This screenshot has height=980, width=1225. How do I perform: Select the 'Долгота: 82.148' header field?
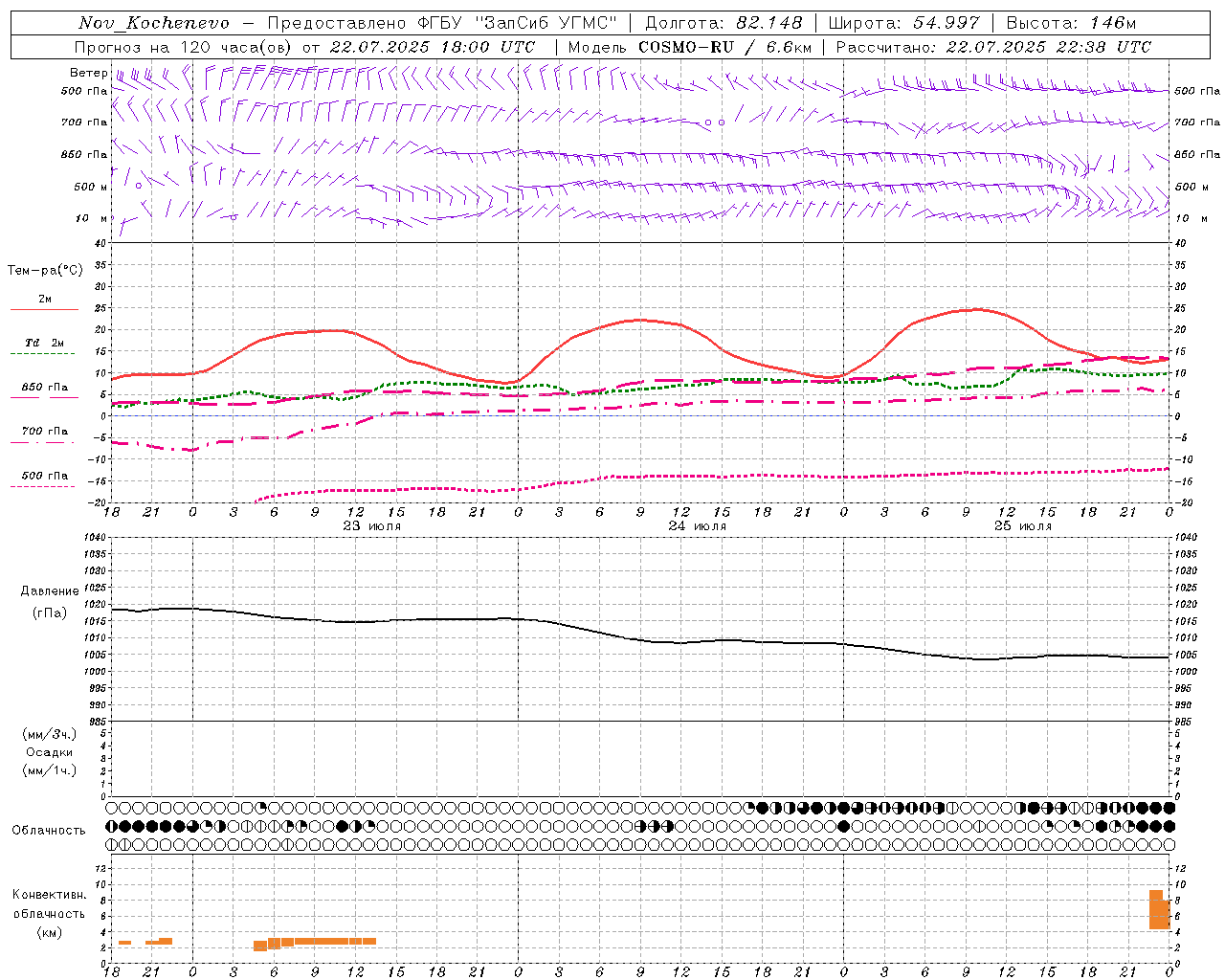pyautogui.click(x=724, y=23)
